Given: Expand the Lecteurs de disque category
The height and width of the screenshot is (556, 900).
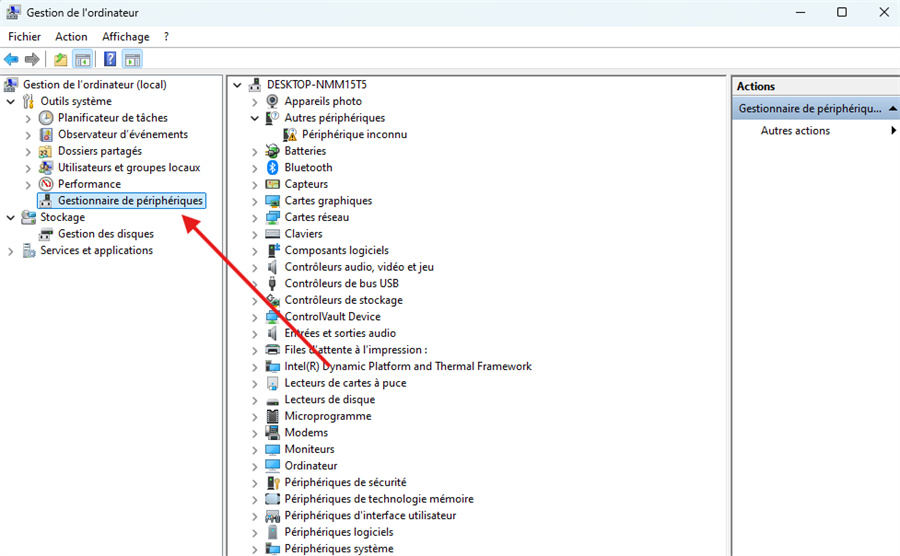Looking at the screenshot, I should coord(255,400).
